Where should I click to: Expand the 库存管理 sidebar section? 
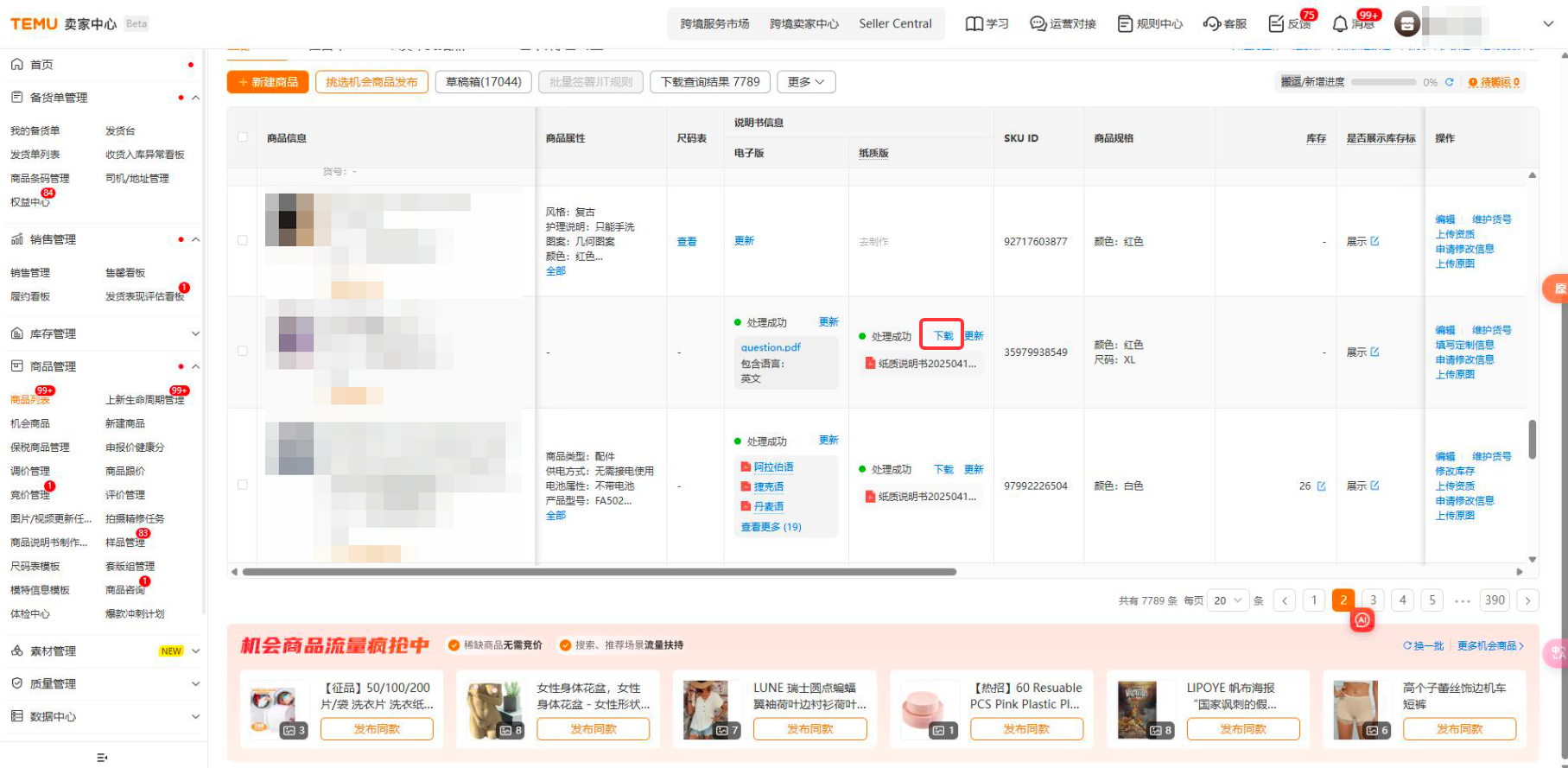(195, 333)
